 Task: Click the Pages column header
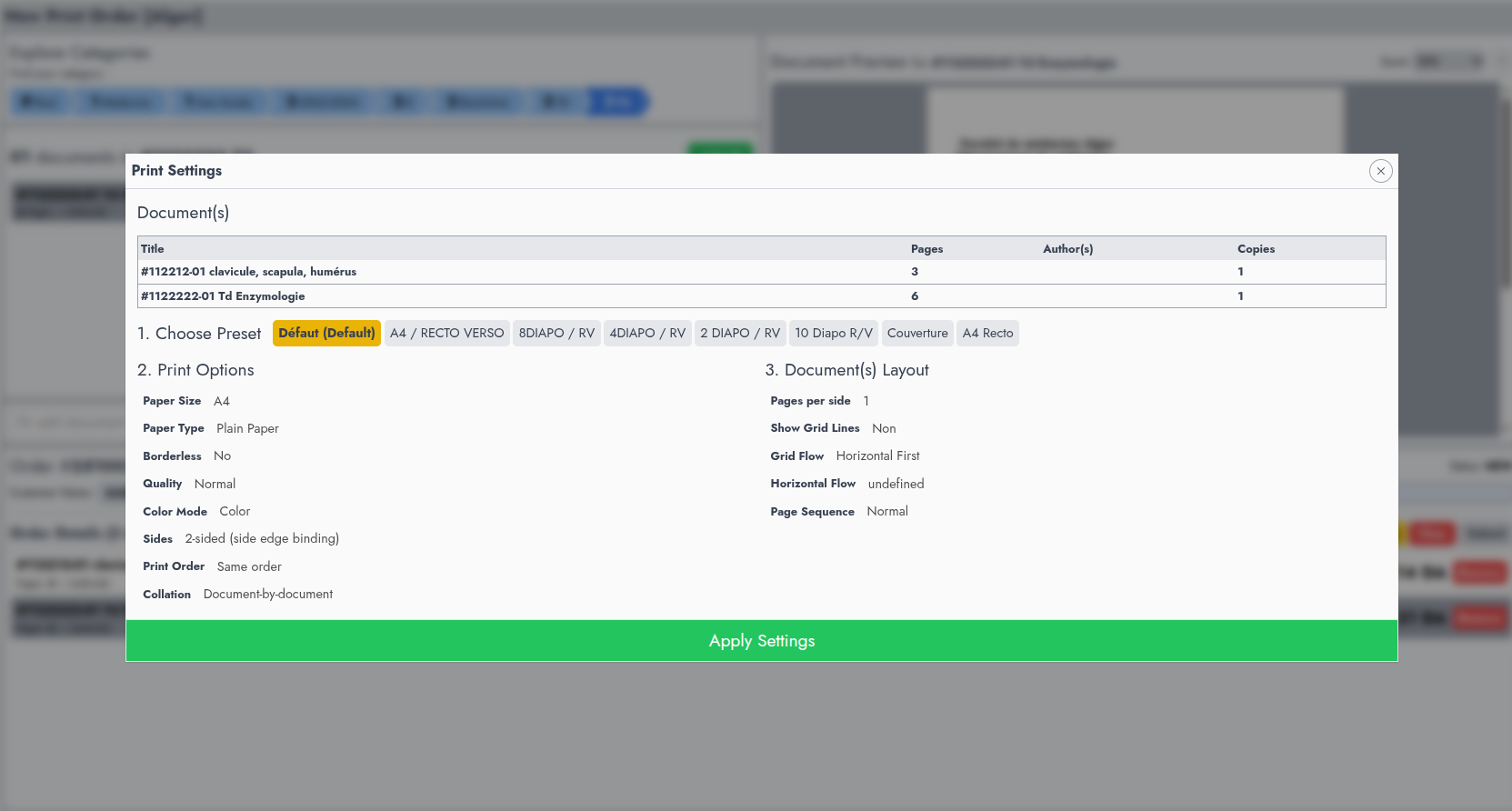(926, 248)
